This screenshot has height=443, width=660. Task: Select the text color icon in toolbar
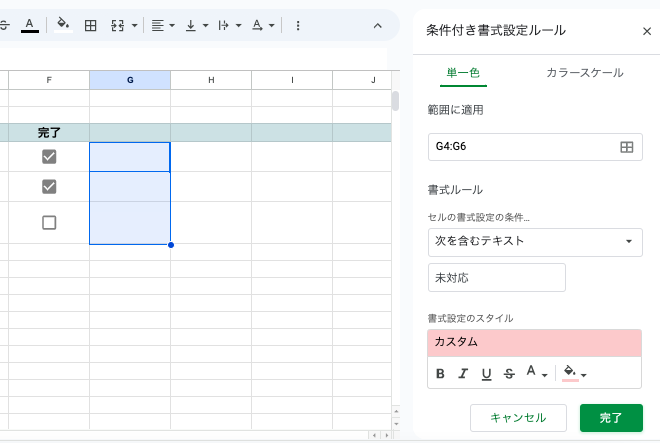[29, 25]
